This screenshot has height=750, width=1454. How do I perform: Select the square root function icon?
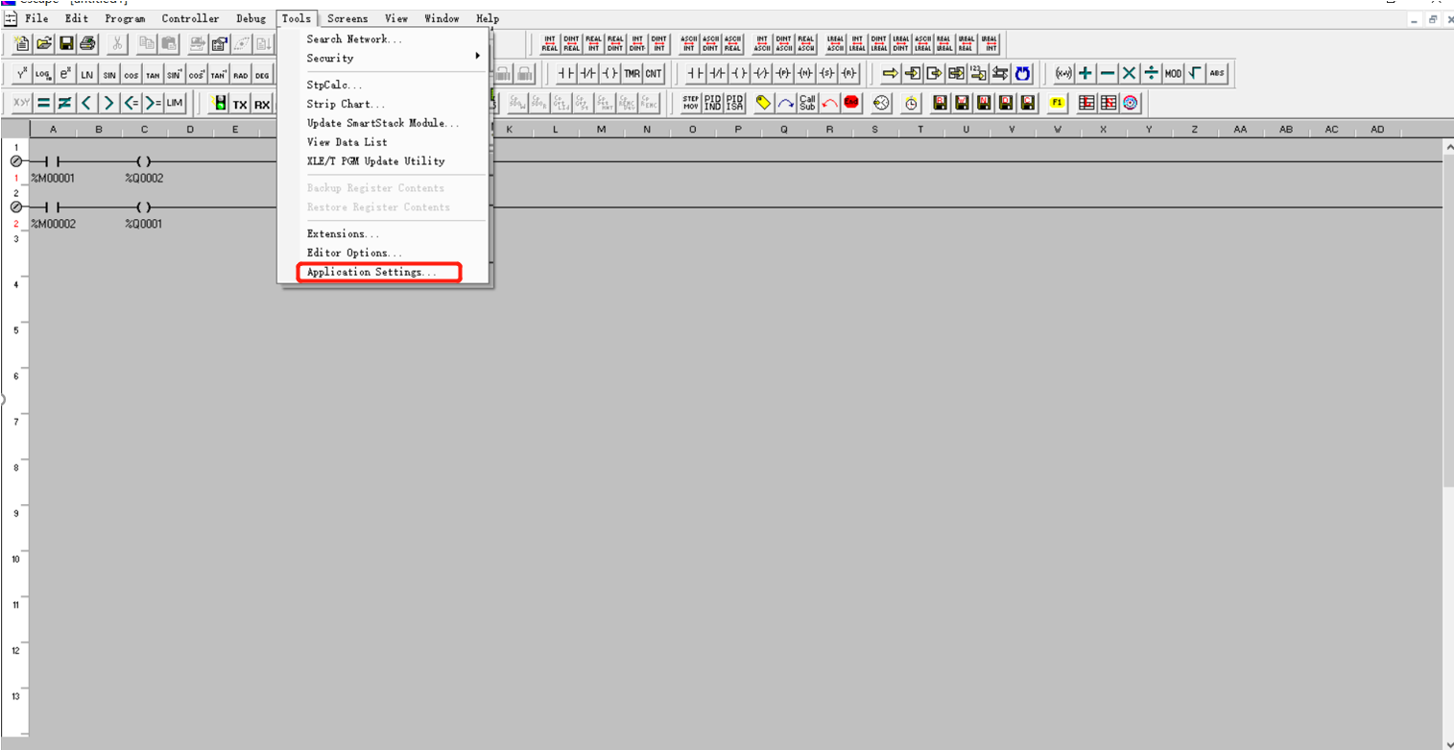click(1195, 74)
